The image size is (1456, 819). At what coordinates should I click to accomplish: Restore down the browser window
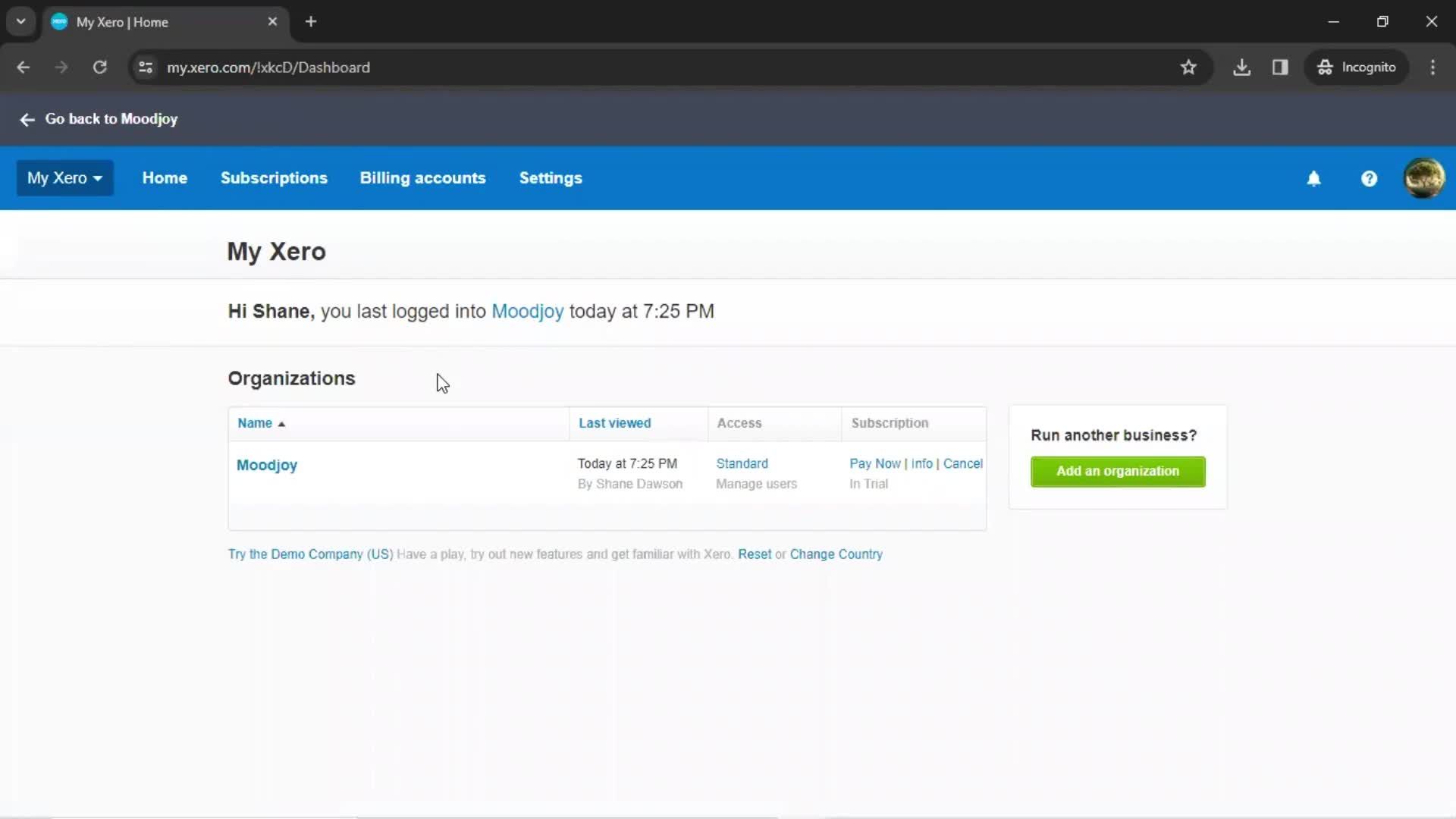click(1382, 22)
